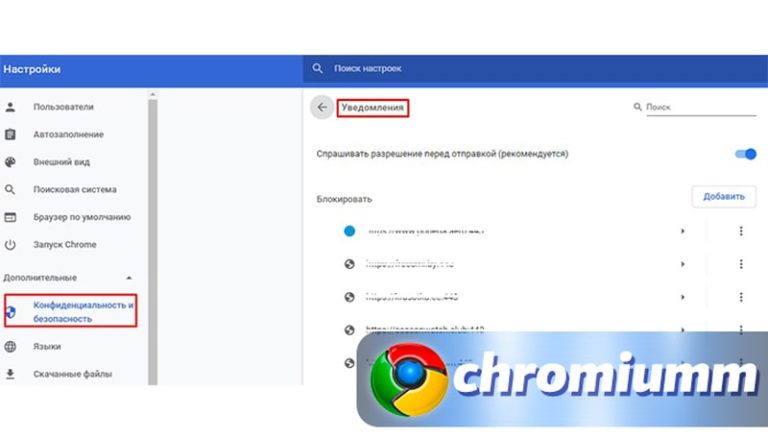Click the Внешний вид palette icon
This screenshot has height=439, width=768.
click(x=10, y=162)
